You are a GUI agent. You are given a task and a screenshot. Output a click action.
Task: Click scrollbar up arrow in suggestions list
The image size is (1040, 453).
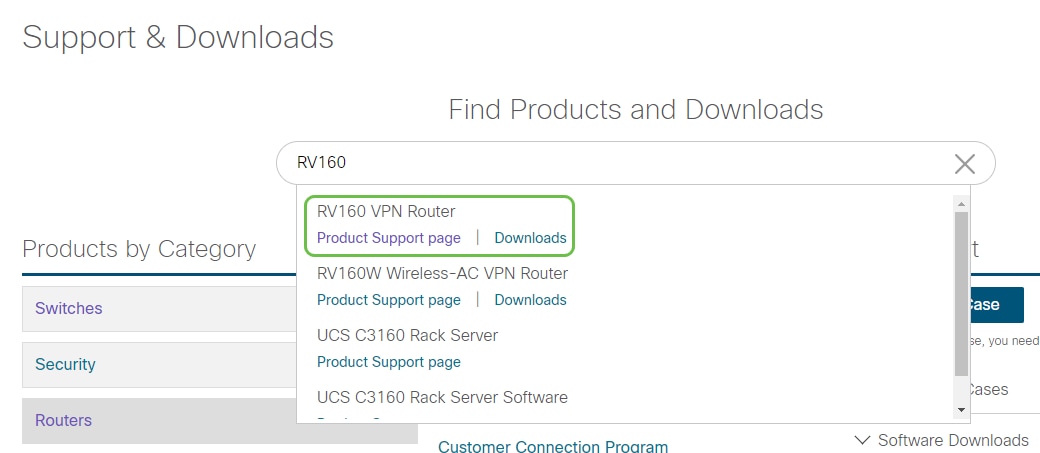(960, 203)
